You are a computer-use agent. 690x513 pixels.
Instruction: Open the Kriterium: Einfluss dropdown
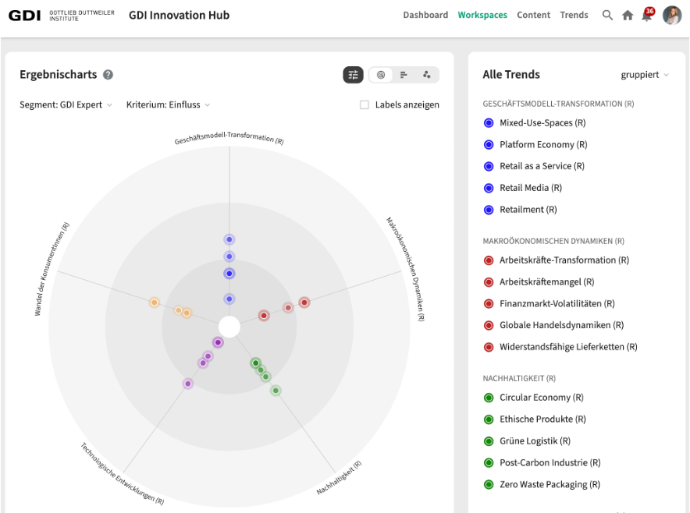168,105
